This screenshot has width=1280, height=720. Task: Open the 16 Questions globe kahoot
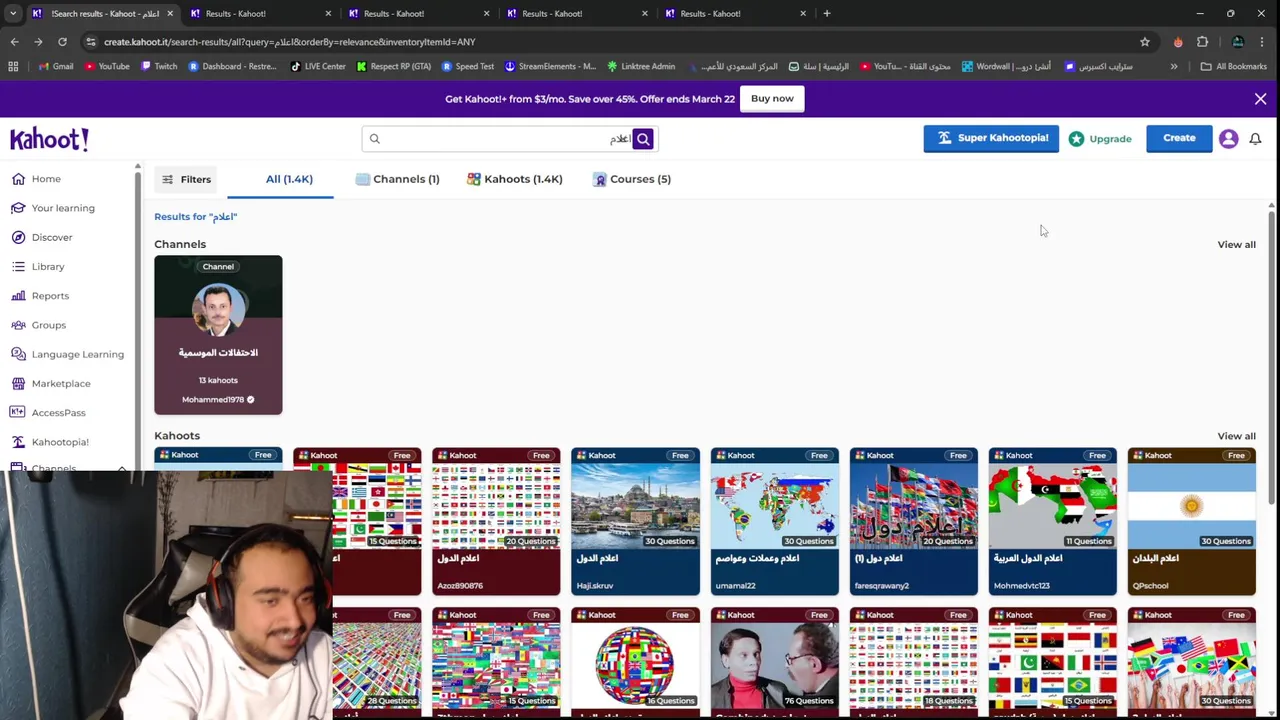point(635,663)
